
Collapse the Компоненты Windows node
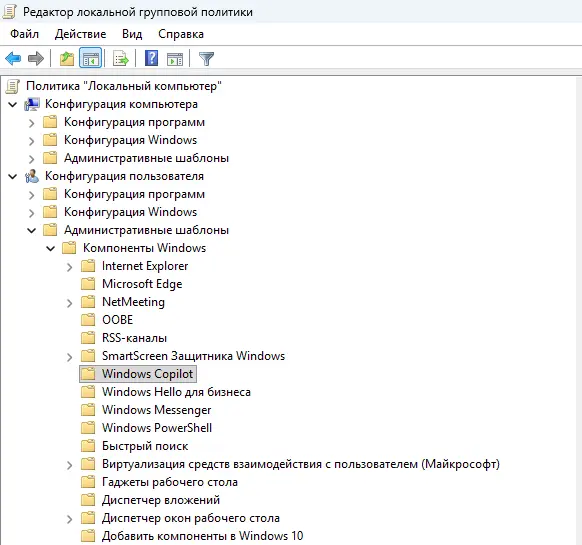51,248
